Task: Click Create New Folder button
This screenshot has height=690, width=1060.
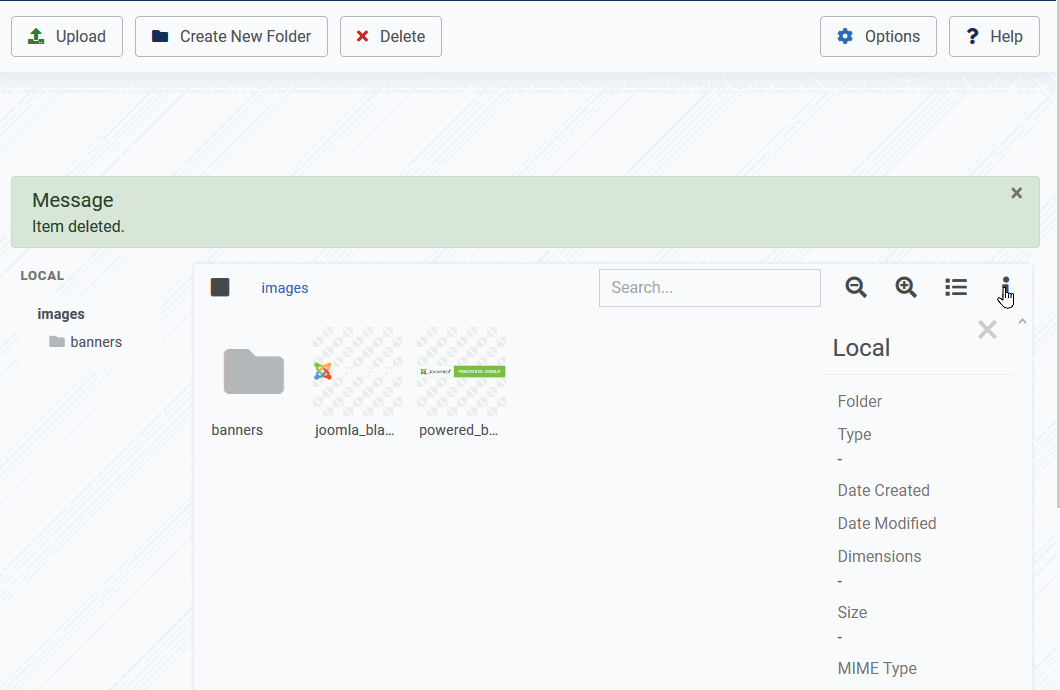Action: point(231,37)
